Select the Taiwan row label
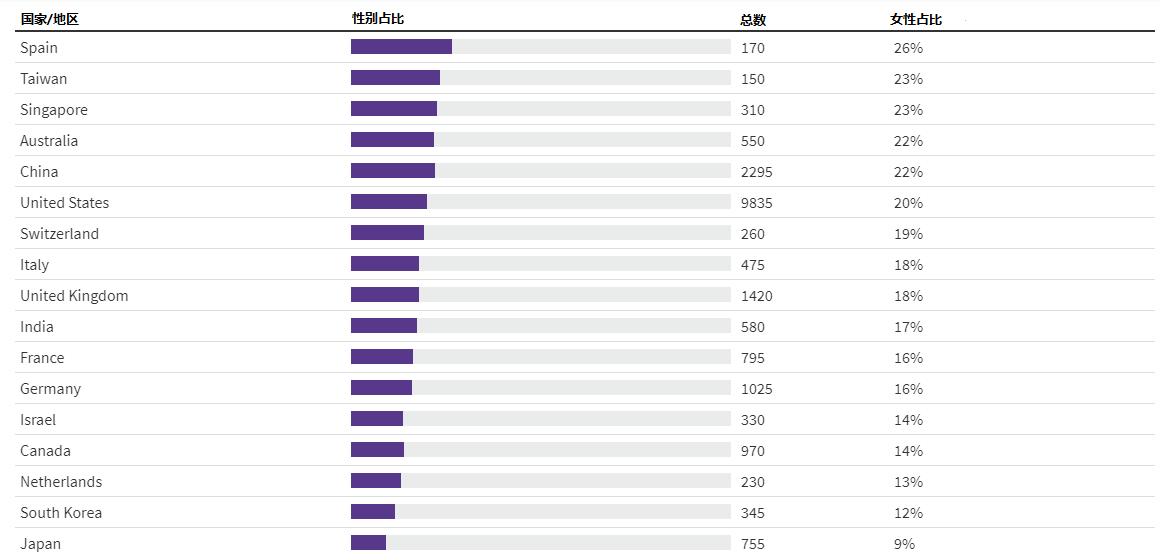 44,78
